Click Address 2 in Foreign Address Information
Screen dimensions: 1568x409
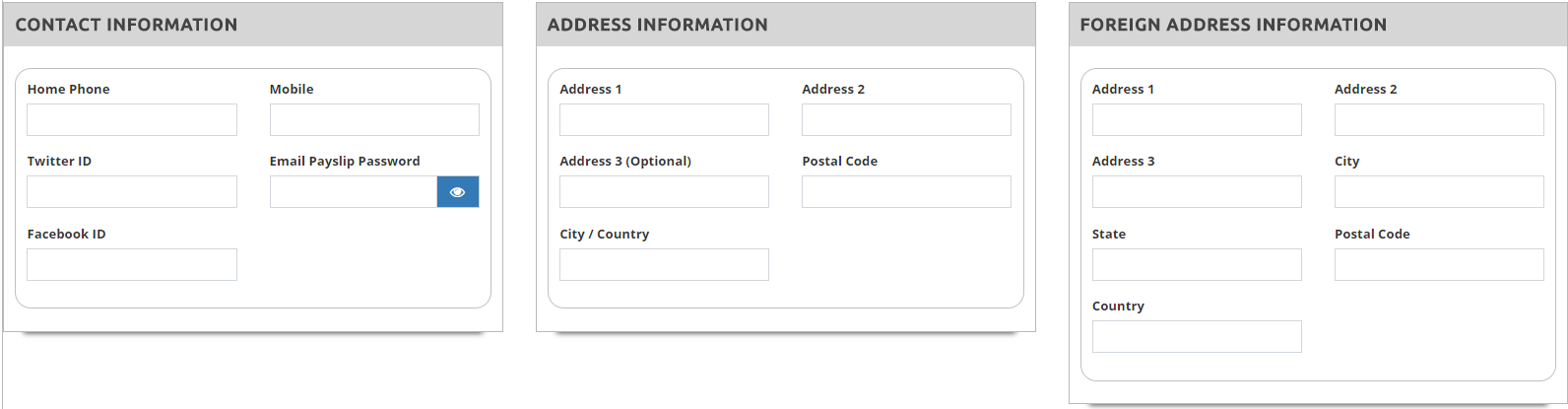point(1439,120)
